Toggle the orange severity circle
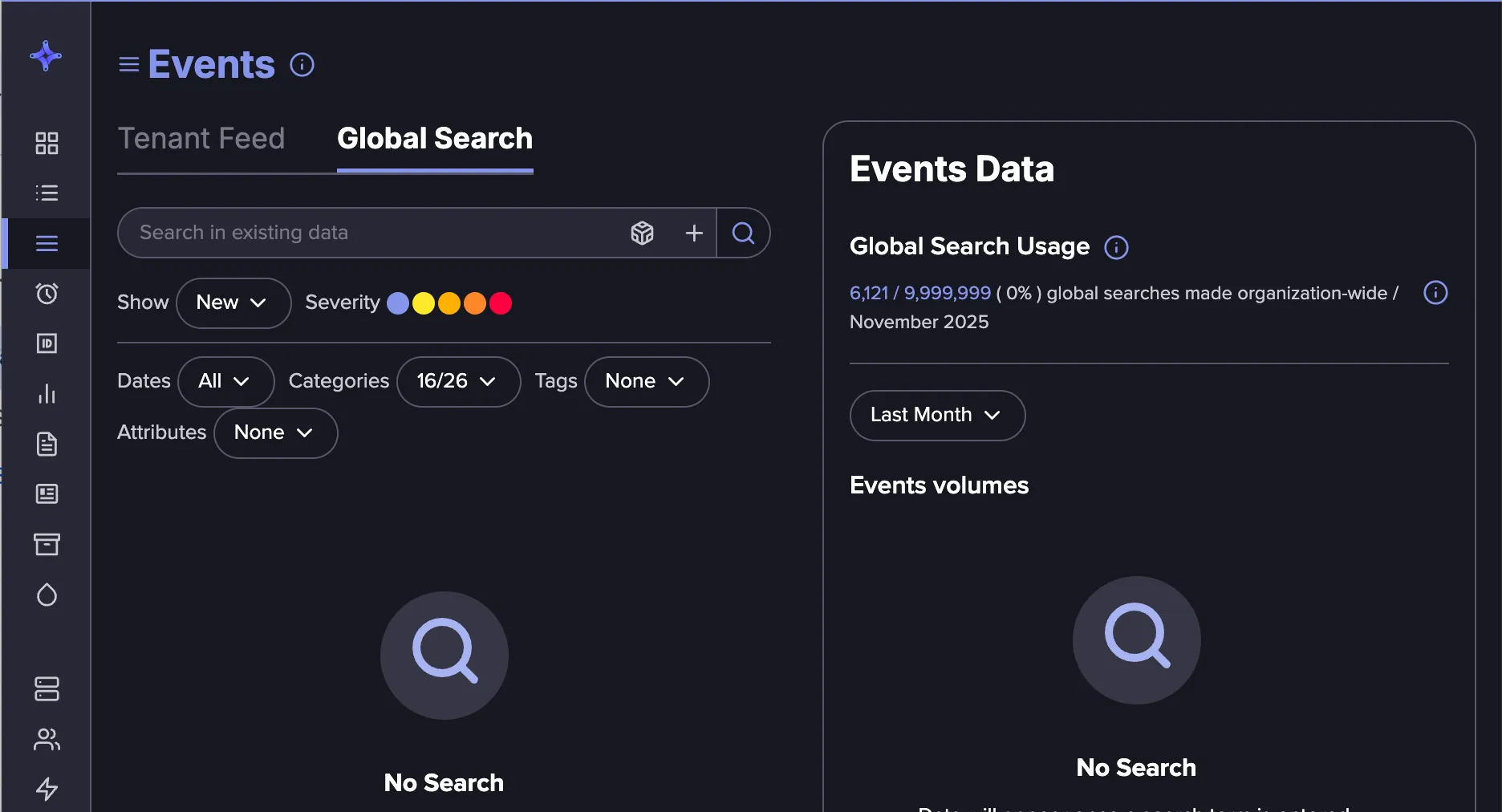Viewport: 1502px width, 812px height. tap(475, 303)
